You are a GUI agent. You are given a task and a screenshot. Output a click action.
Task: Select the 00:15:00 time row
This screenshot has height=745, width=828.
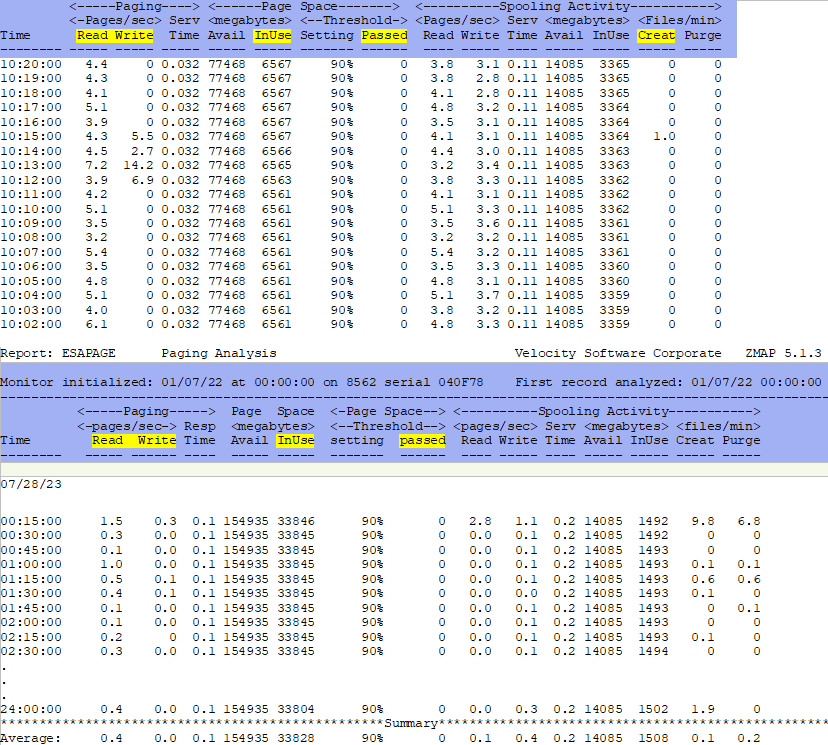31,521
